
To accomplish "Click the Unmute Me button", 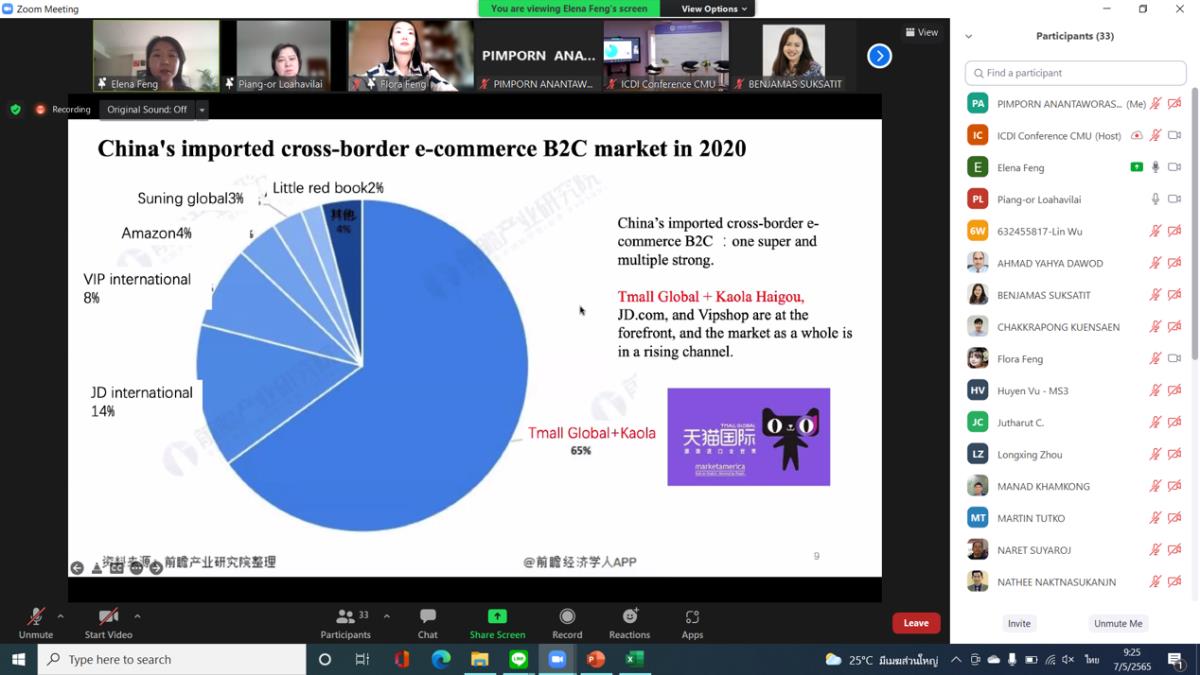I will tap(1118, 623).
